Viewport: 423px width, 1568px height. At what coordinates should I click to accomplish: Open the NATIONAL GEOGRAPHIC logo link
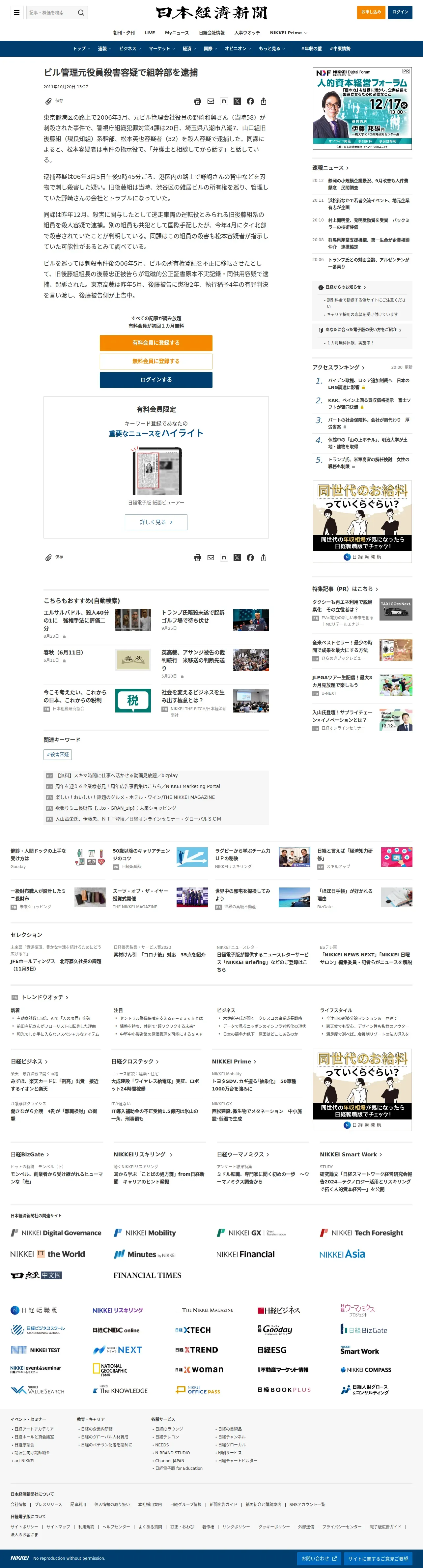coord(110,1370)
